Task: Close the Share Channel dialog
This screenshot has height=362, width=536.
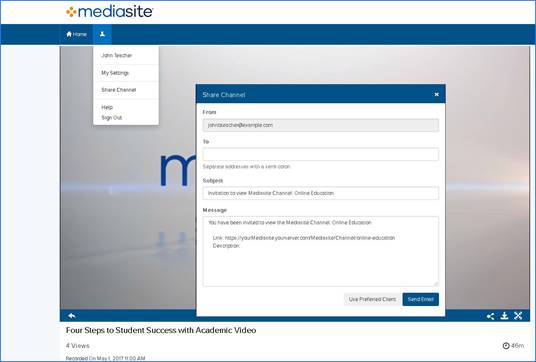Action: 437,94
